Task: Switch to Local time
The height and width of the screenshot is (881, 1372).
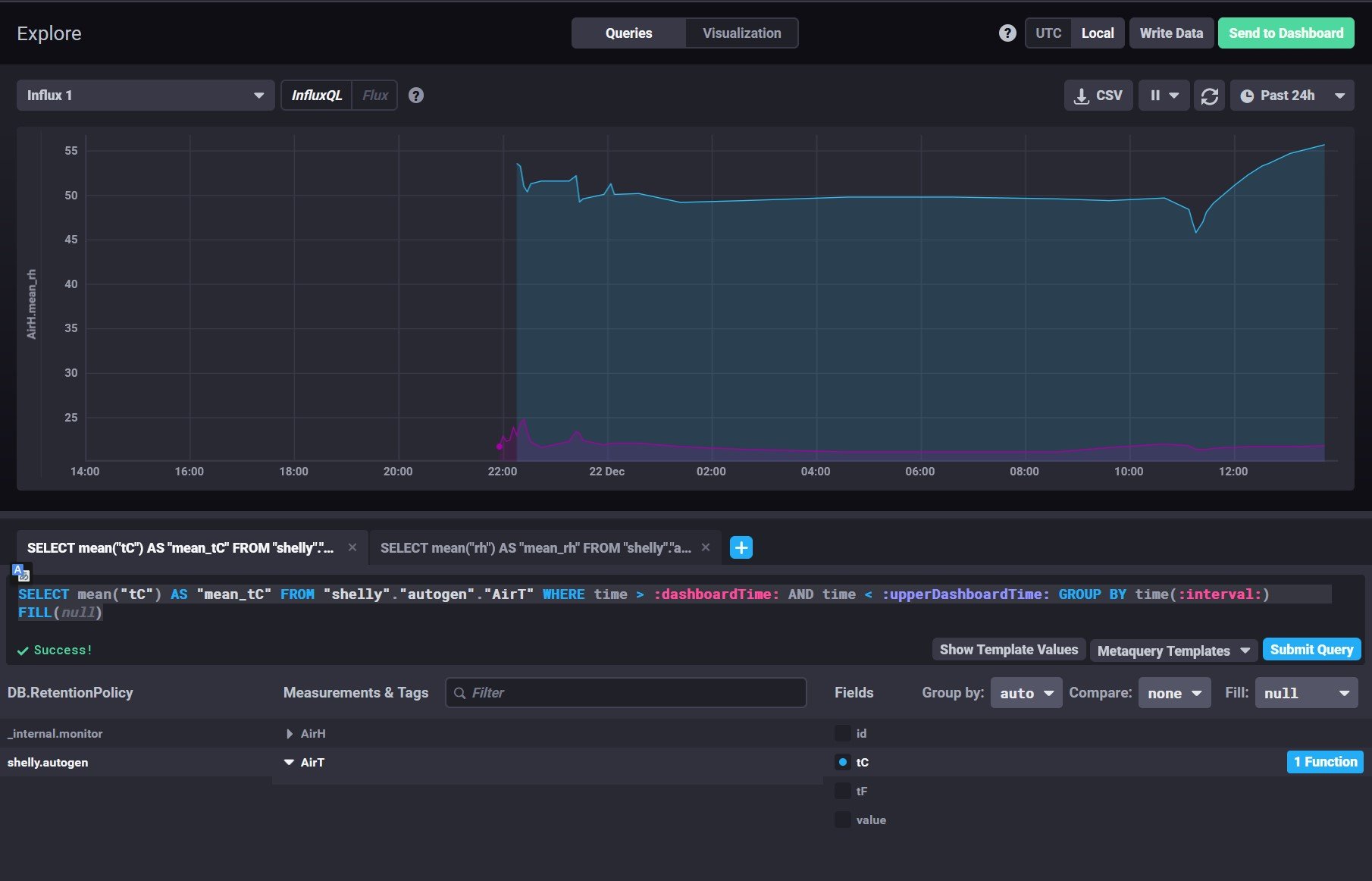Action: pyautogui.click(x=1098, y=33)
